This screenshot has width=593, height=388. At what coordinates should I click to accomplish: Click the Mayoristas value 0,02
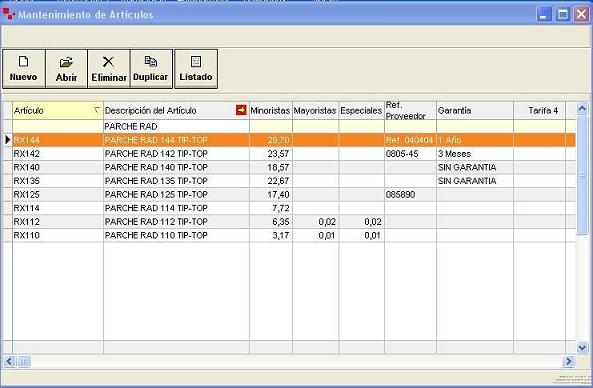(x=327, y=222)
